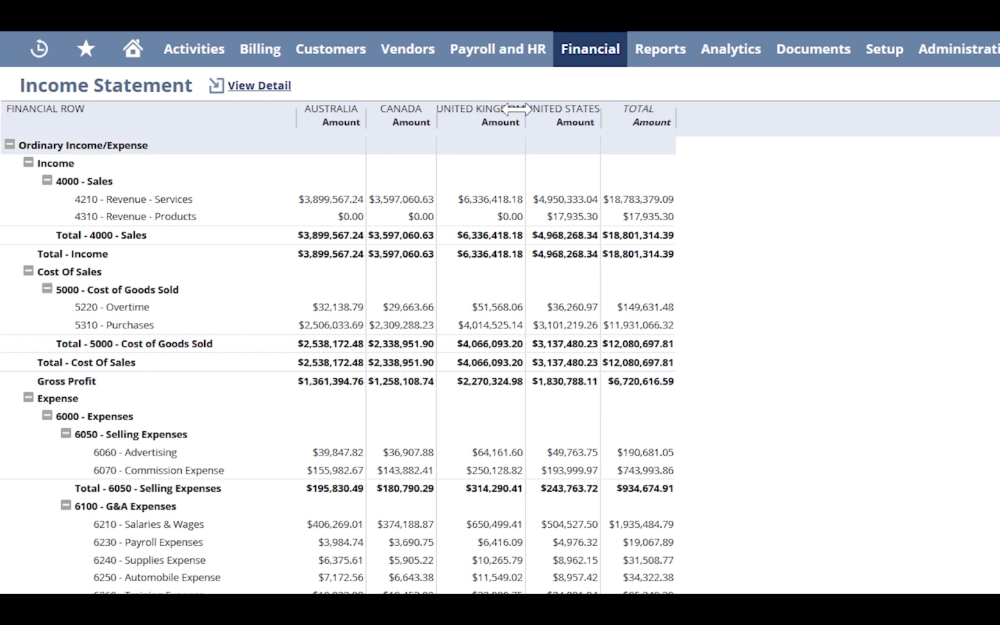Viewport: 1000px width, 625px height.
Task: Click the Gross Profit total value
Action: click(x=638, y=381)
